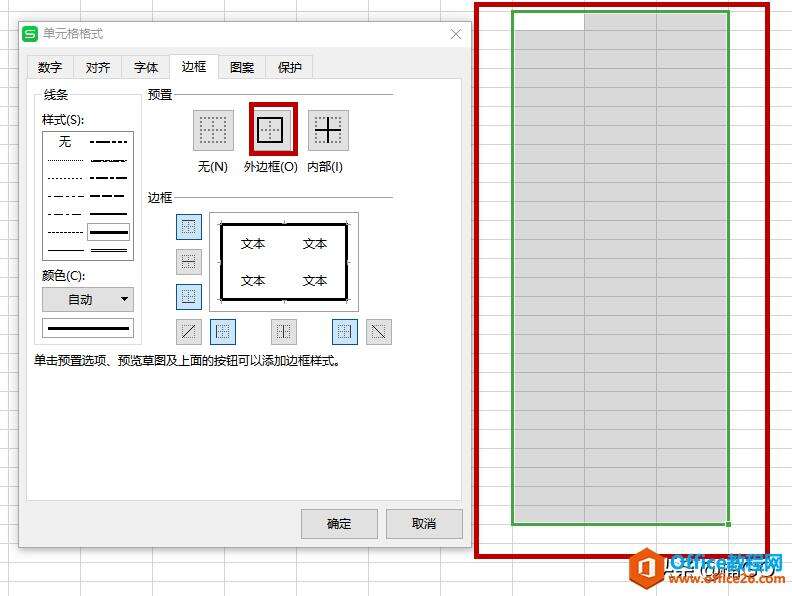Click the border preview box with 文本
Screen dimensions: 792x596
(x=284, y=262)
